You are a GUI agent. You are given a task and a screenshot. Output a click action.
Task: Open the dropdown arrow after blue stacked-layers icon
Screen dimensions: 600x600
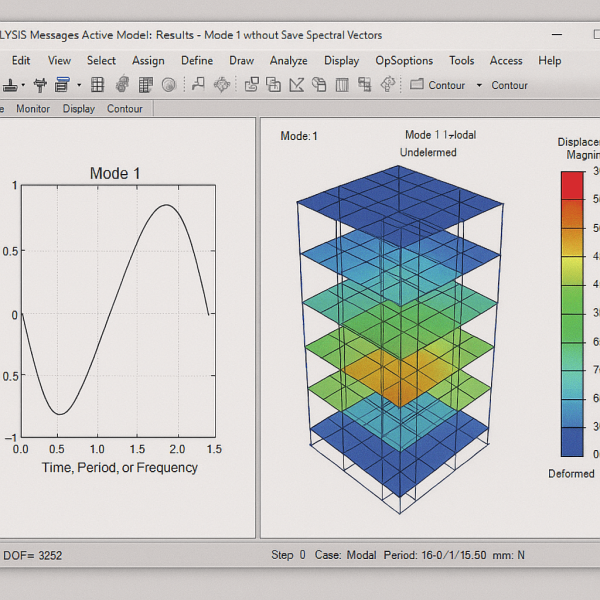pyautogui.click(x=78, y=85)
